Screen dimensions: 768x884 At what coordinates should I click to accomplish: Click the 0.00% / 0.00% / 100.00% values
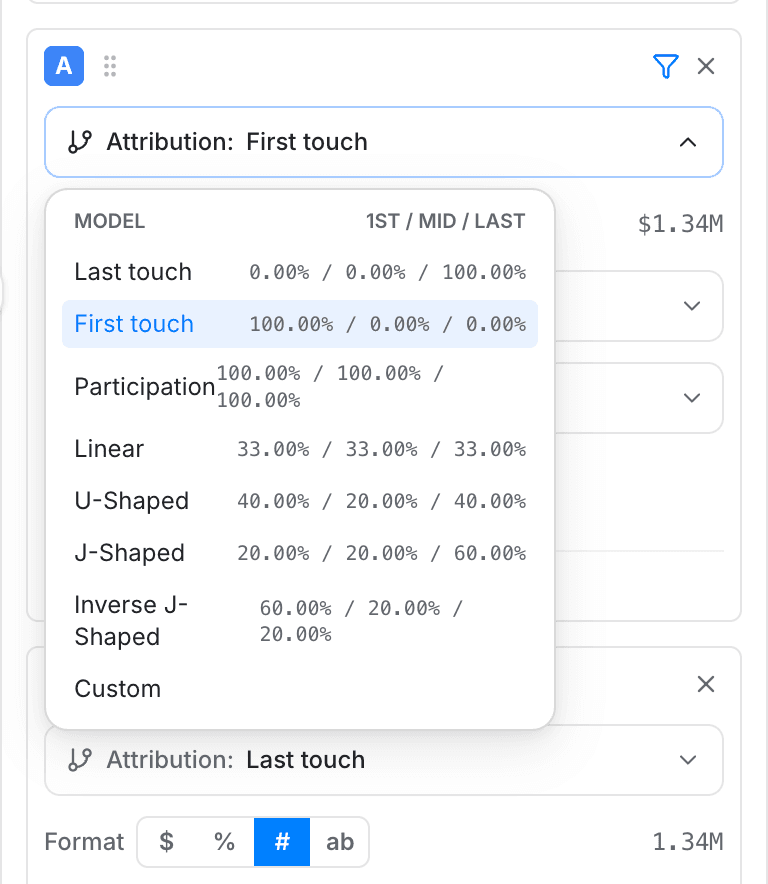tap(388, 272)
